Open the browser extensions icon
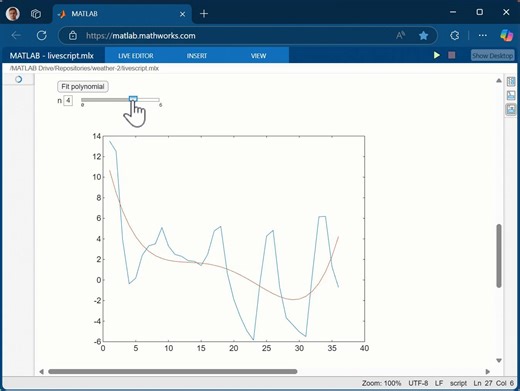 click(455, 35)
